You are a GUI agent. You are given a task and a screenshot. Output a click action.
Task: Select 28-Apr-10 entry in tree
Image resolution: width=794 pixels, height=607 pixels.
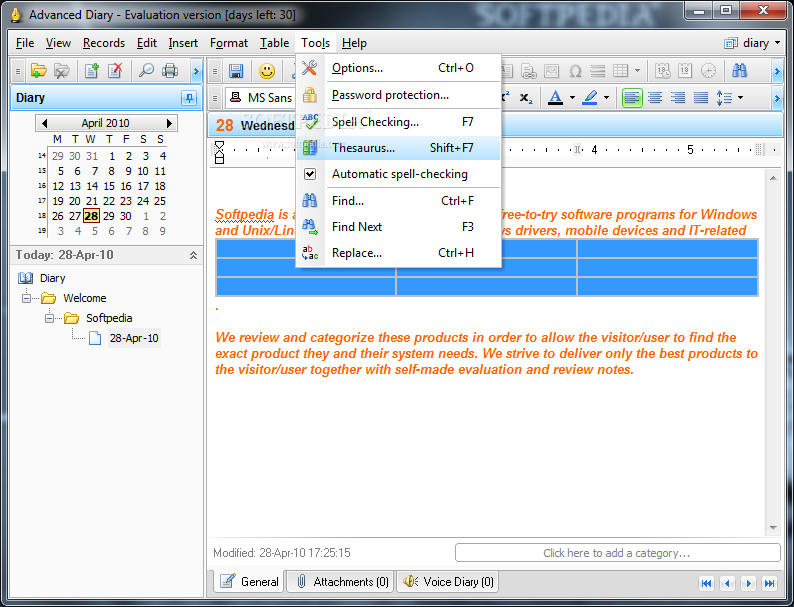click(x=134, y=338)
